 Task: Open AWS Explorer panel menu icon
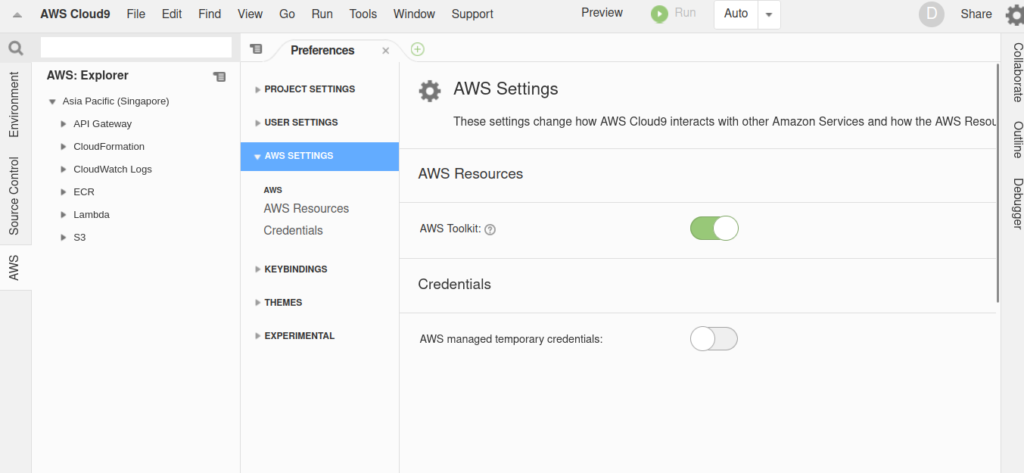click(x=219, y=76)
